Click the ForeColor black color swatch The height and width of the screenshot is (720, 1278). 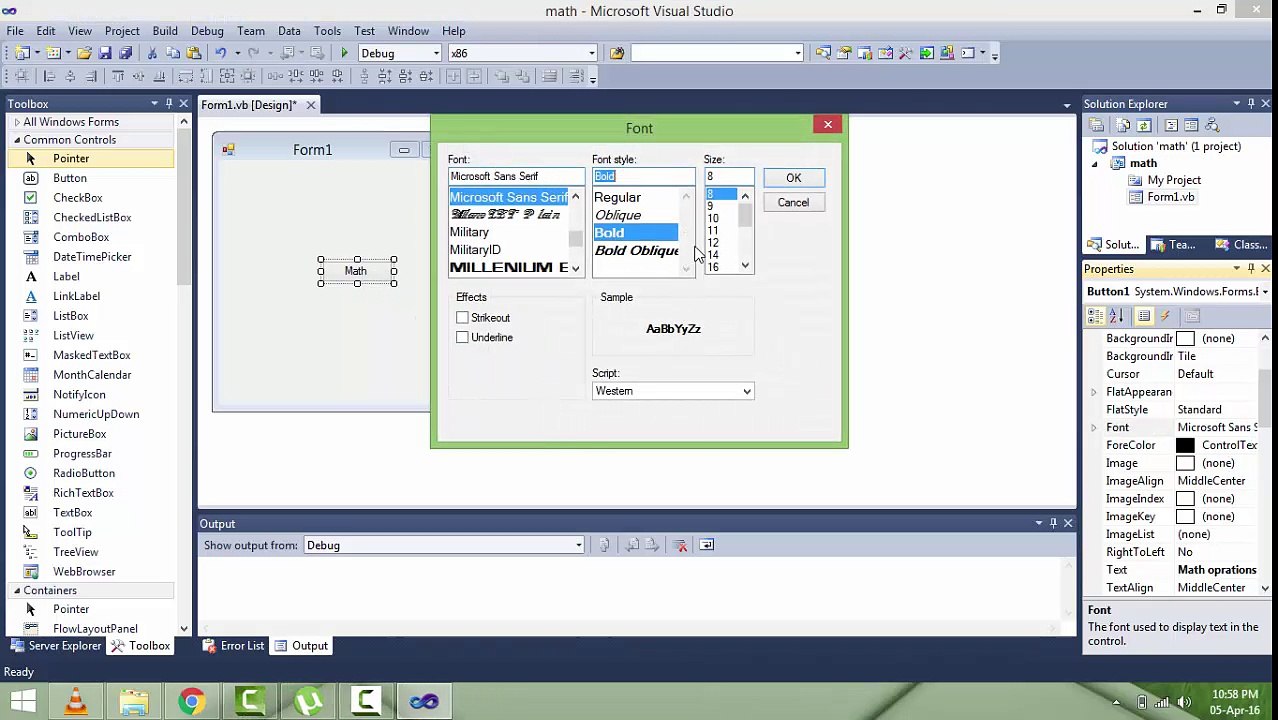[x=1185, y=446]
